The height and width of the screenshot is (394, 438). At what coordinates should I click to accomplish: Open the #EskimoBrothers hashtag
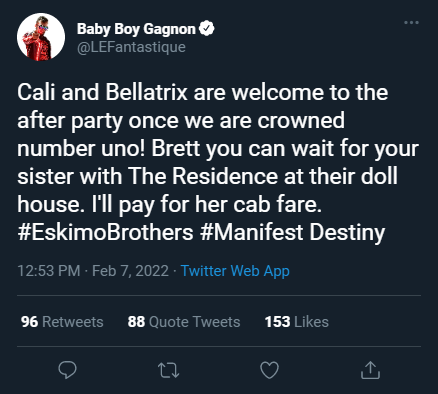(x=105, y=232)
